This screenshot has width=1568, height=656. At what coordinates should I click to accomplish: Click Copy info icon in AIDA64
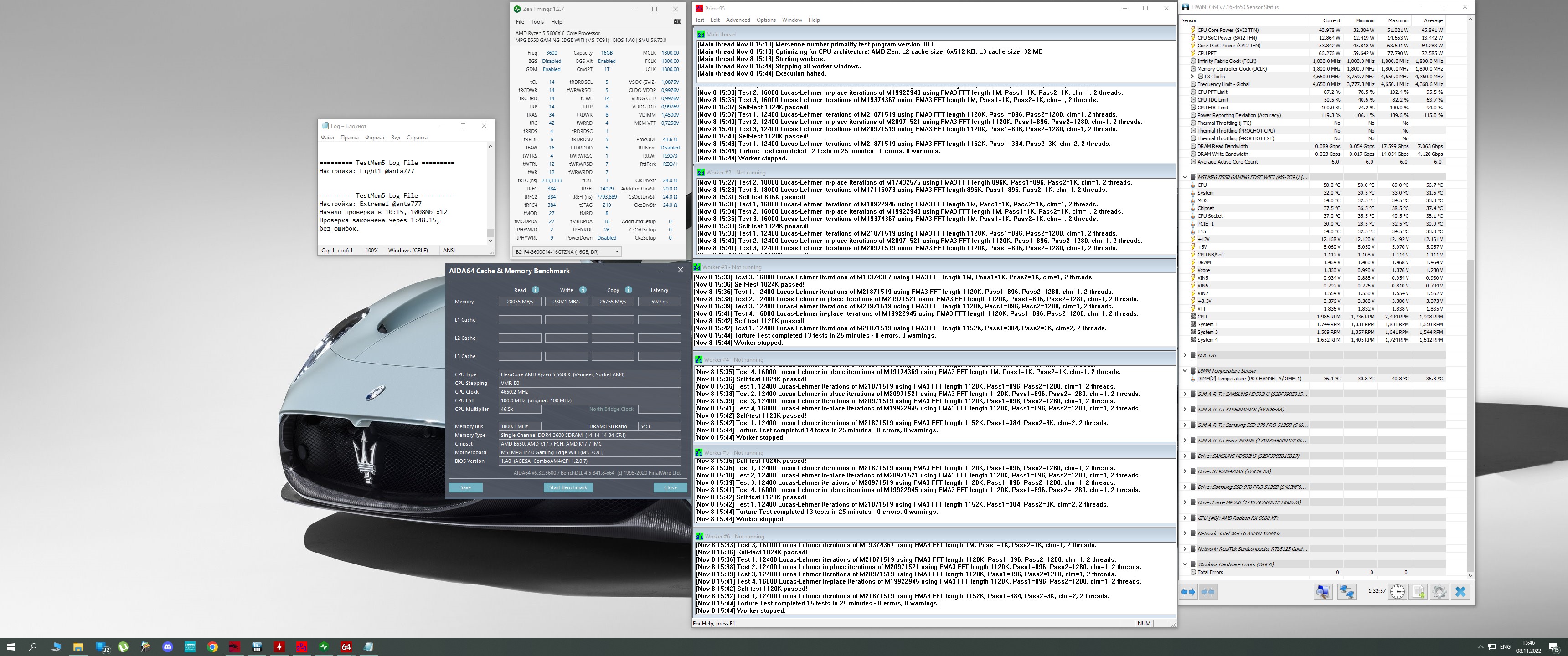[x=629, y=290]
